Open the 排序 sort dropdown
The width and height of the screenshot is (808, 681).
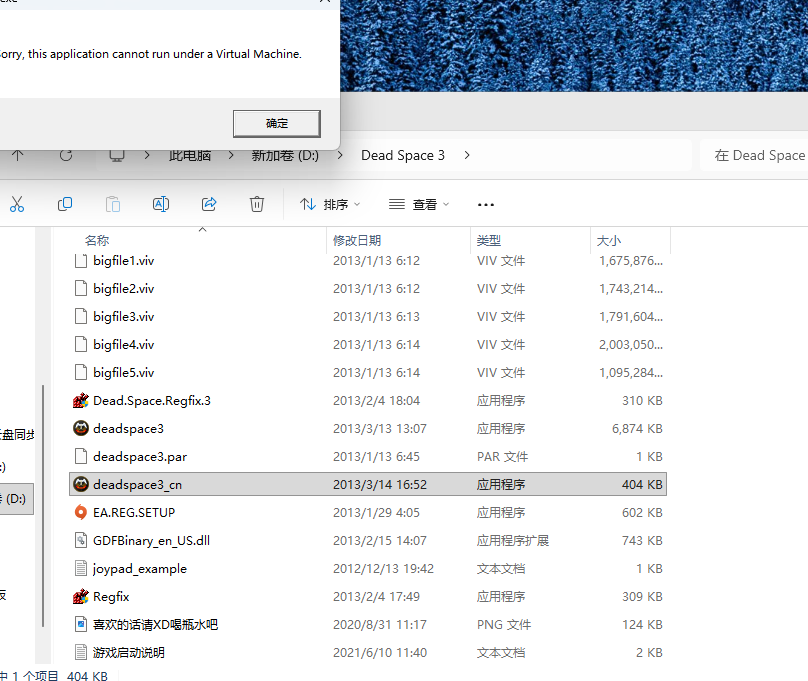[x=330, y=204]
